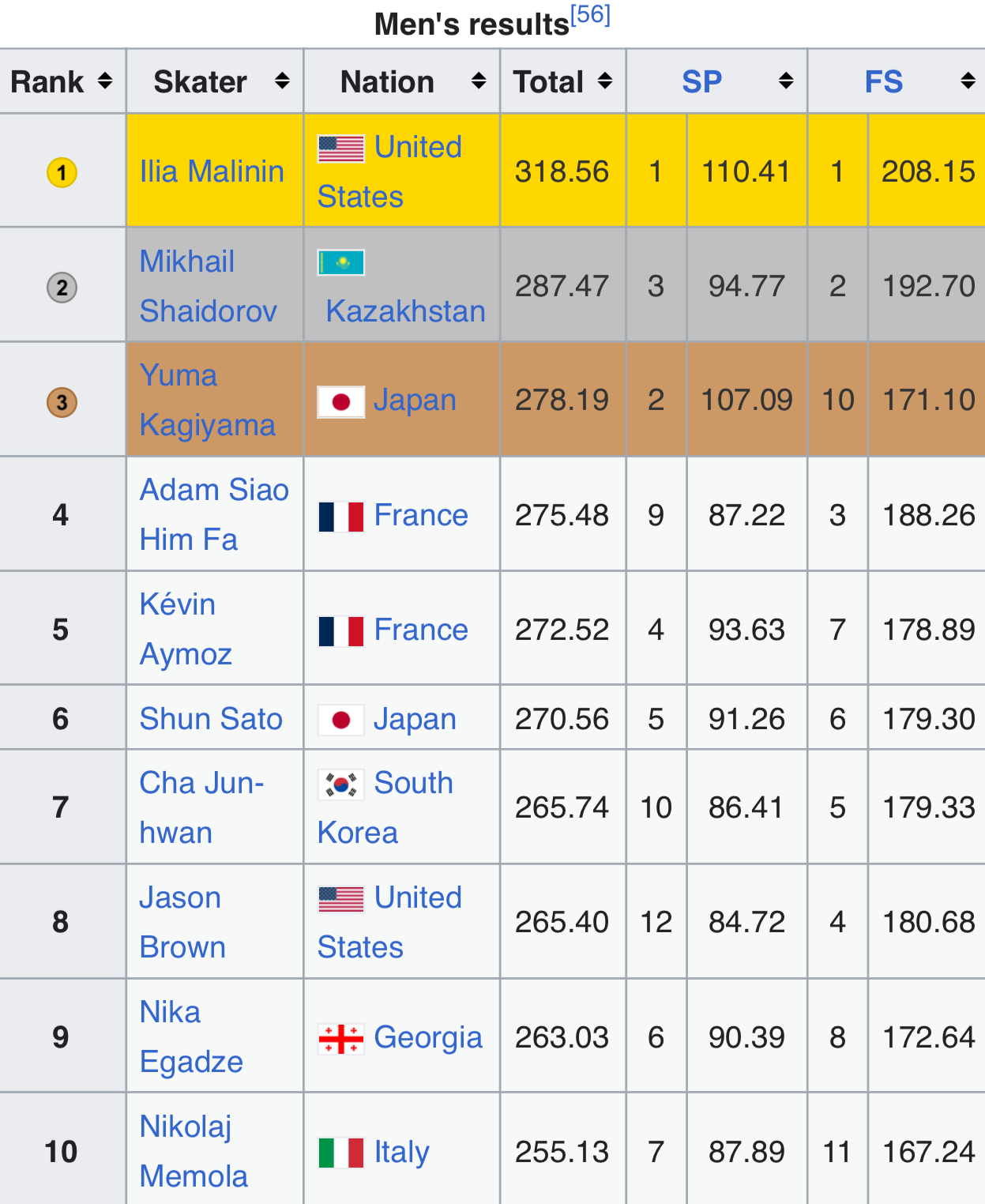Sort by FS column arrows
Image resolution: width=985 pixels, height=1204 pixels.
point(968,81)
